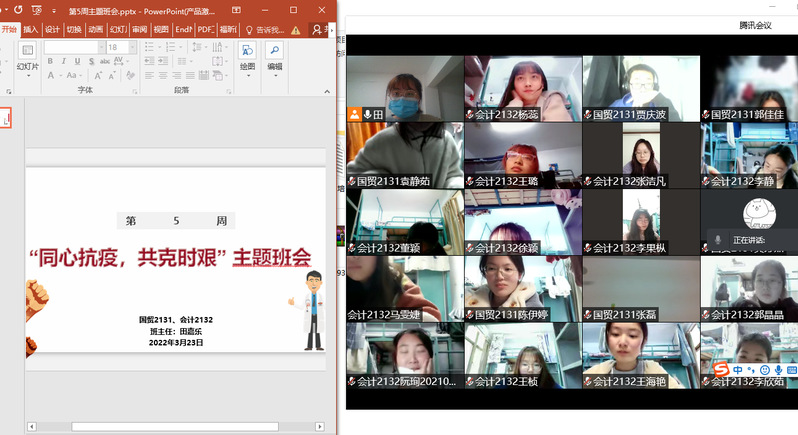Click the Editing (编辑) search icon
This screenshot has height=435, width=798.
click(x=274, y=51)
